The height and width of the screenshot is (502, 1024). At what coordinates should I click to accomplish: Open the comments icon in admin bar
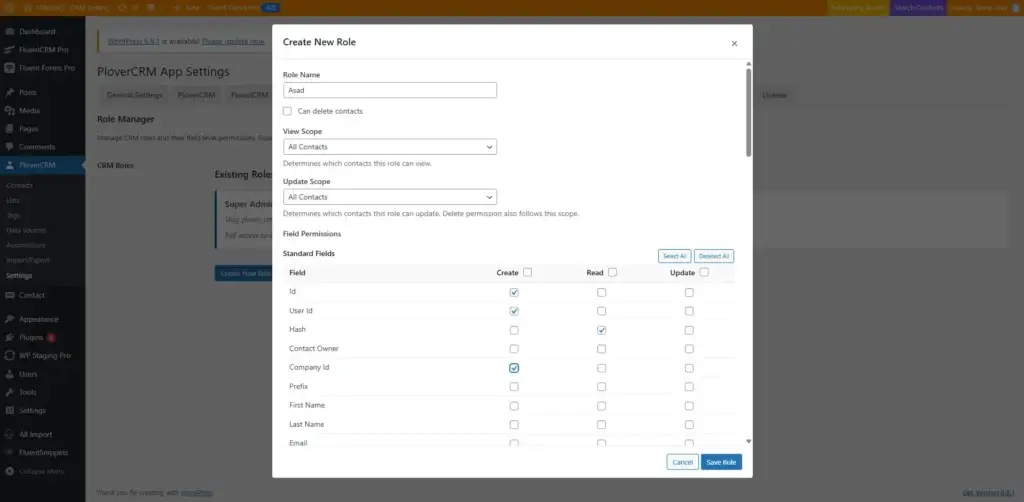[x=152, y=8]
